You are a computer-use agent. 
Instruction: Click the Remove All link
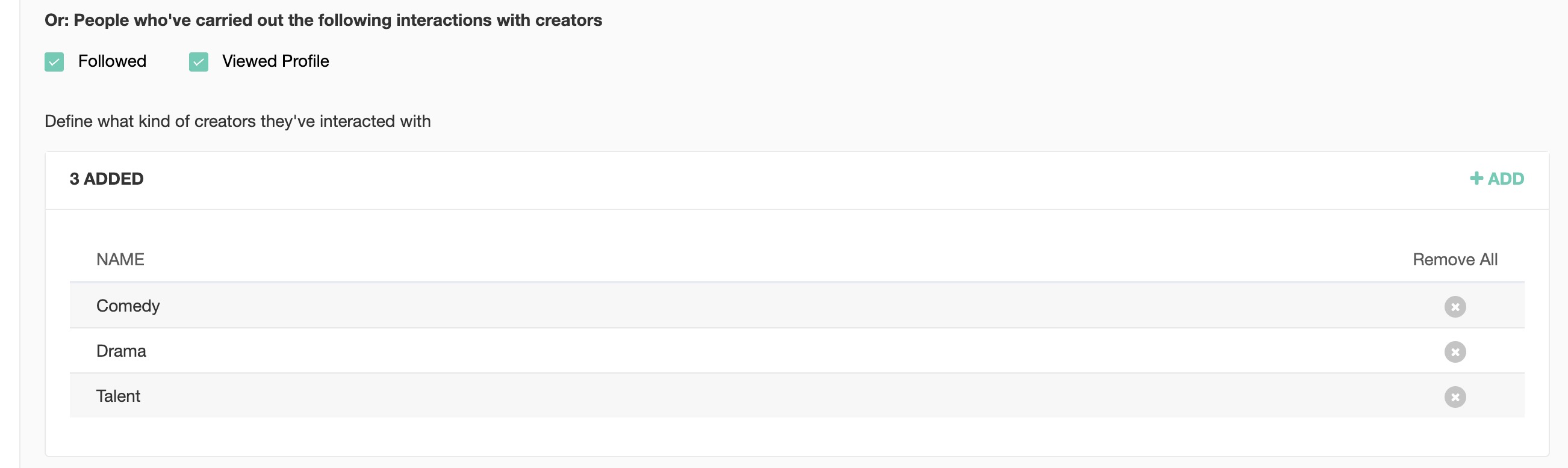(x=1454, y=259)
